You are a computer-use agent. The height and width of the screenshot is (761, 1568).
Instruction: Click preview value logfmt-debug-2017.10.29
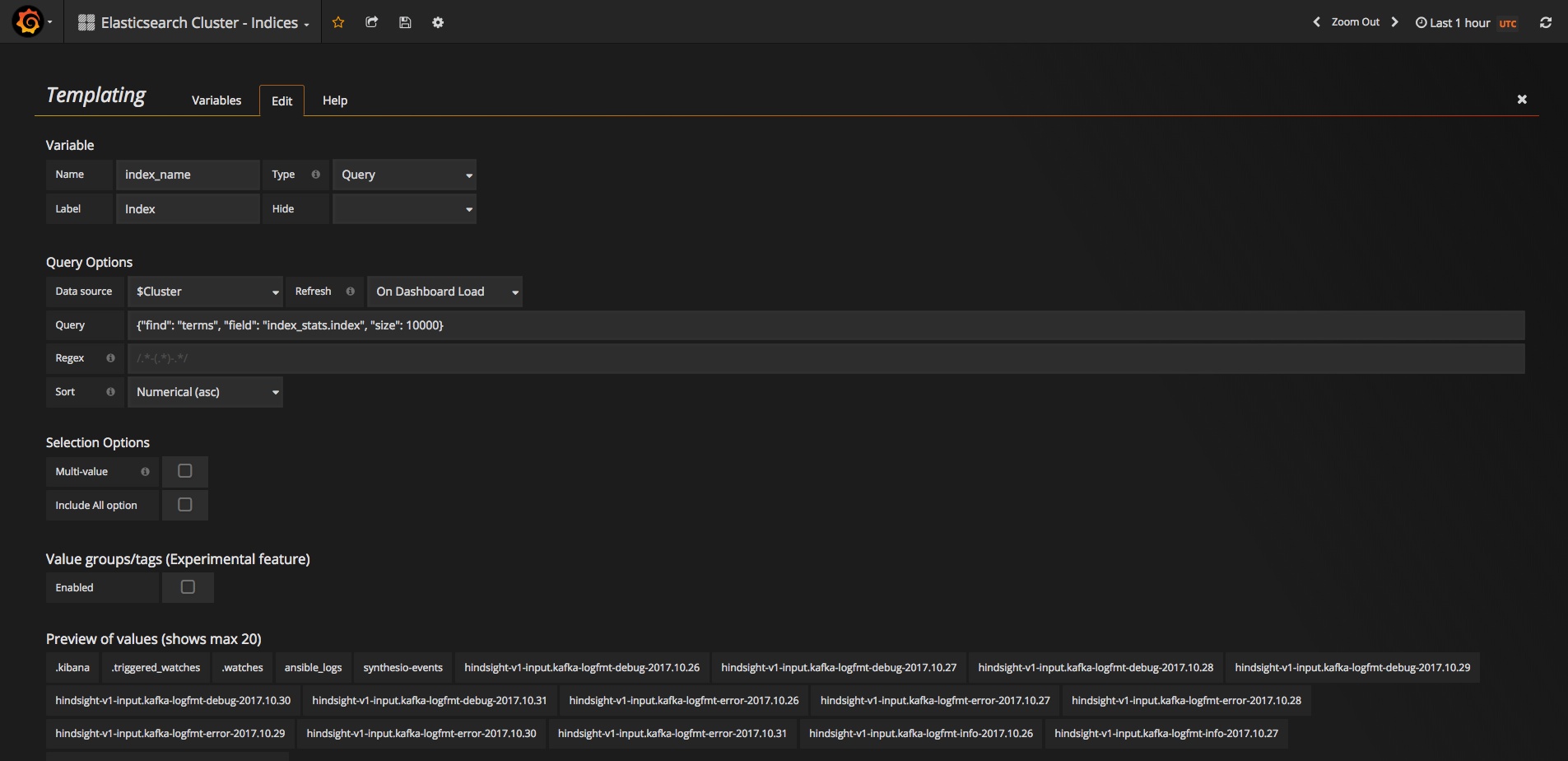1352,668
